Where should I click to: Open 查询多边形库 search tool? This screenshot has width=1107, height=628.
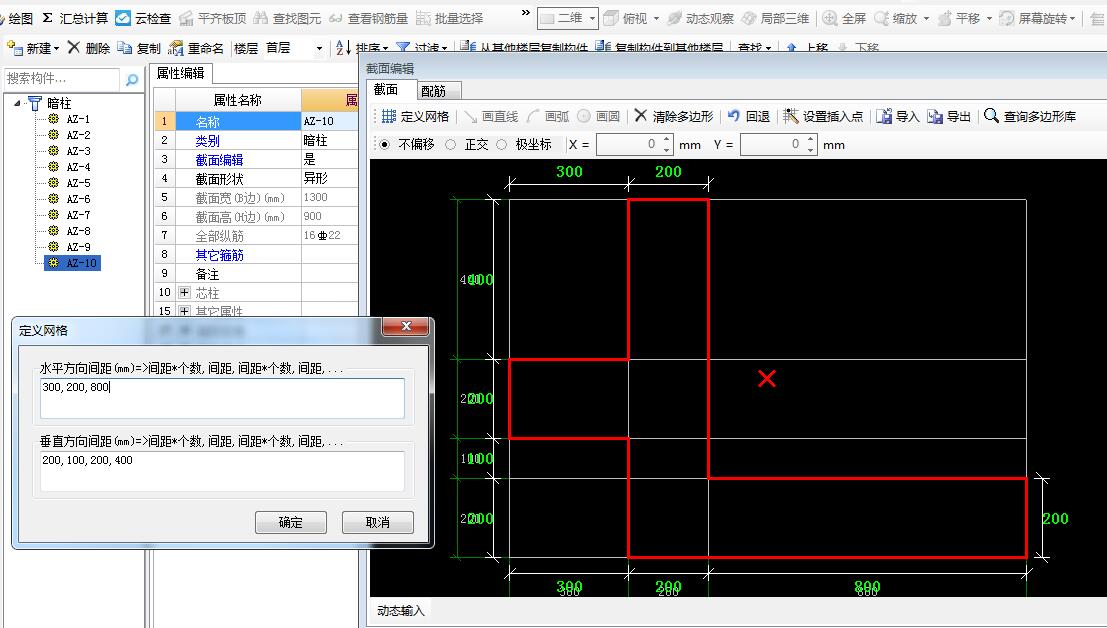pos(1030,116)
